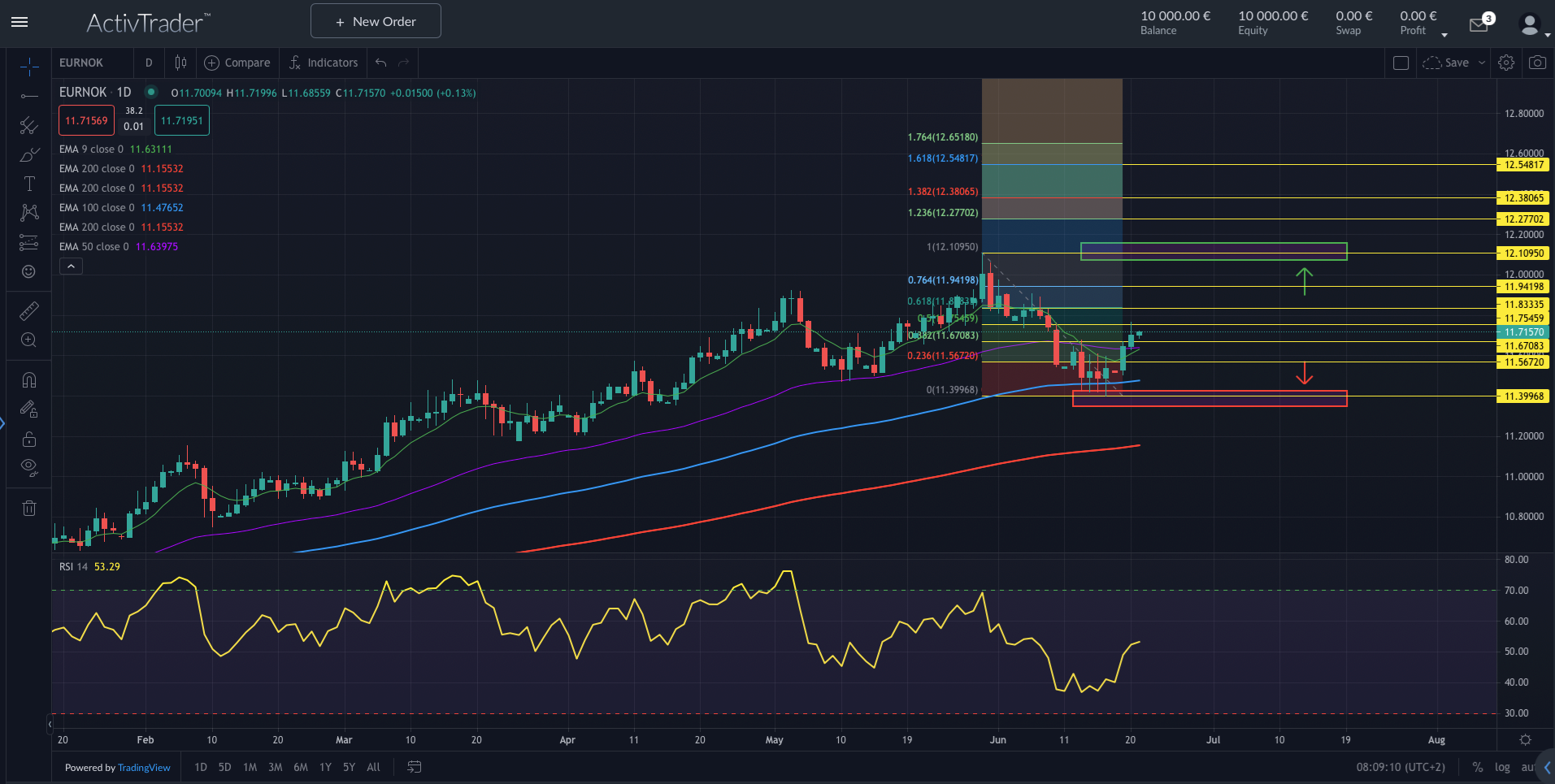The width and height of the screenshot is (1555, 784).
Task: Click the New Order button
Action: coord(376,21)
